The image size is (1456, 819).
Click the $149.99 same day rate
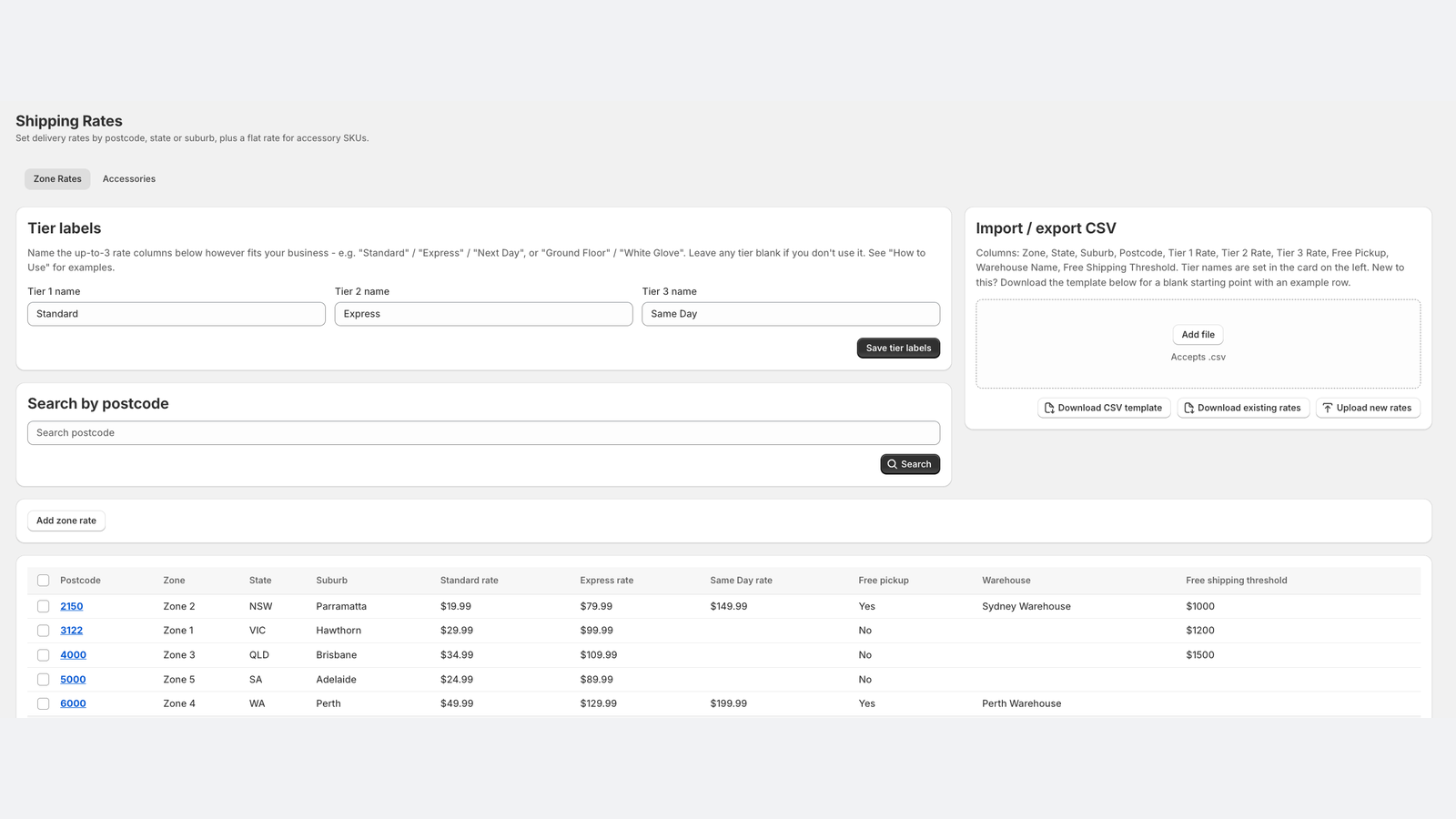[x=728, y=606]
